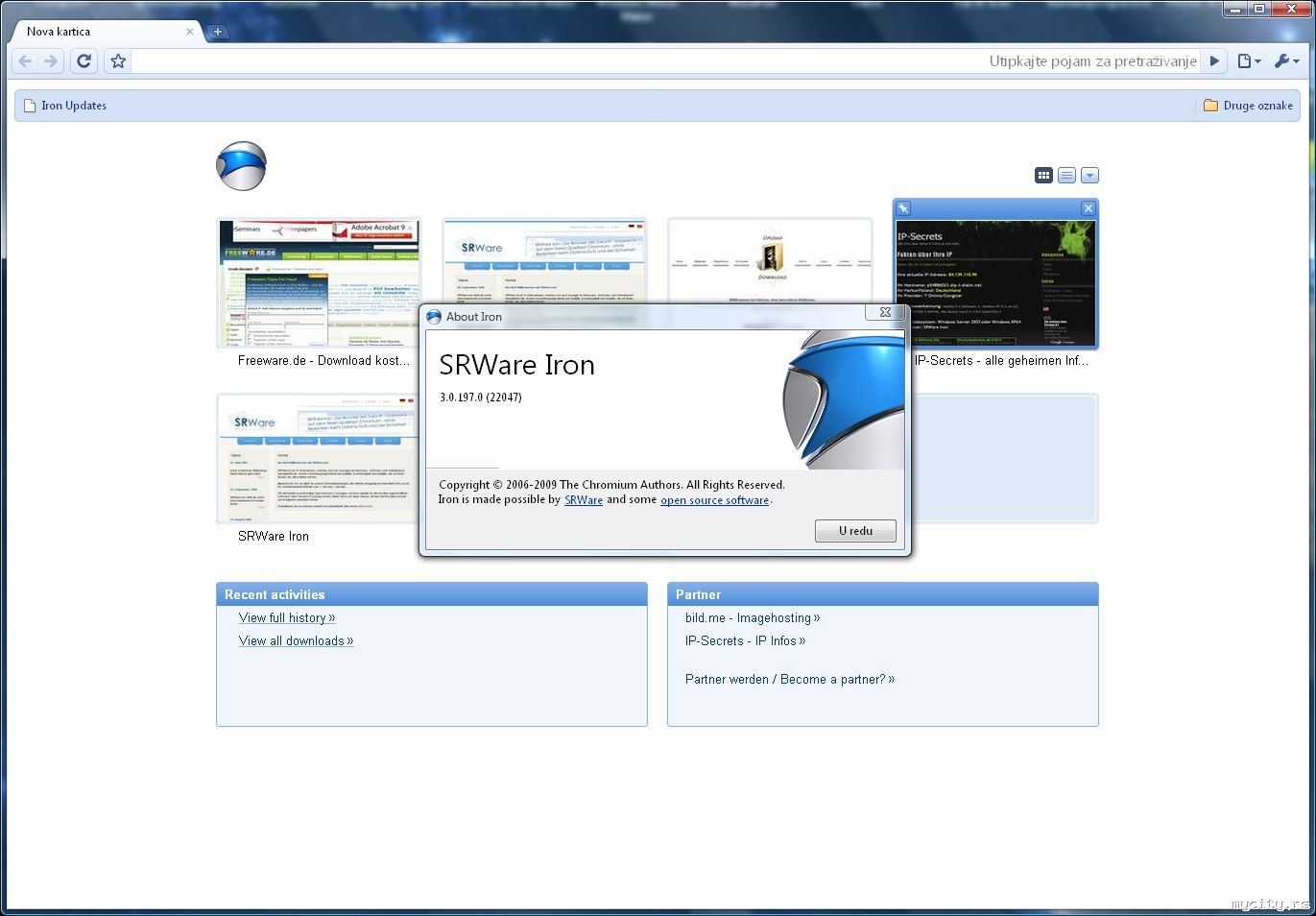Click the Go arrow beside the address bar

click(1214, 61)
